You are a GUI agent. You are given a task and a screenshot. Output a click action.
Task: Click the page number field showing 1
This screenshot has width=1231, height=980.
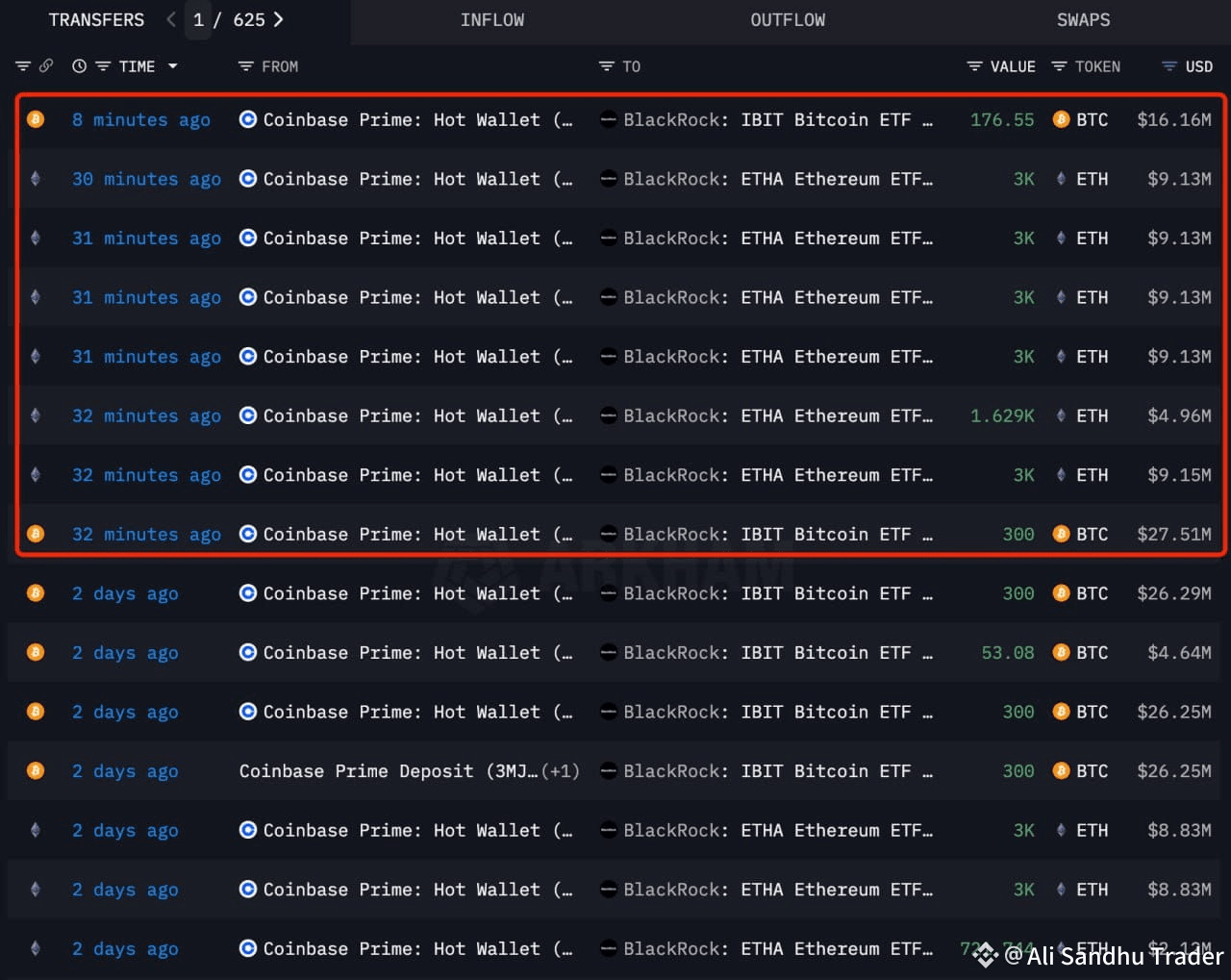pos(198,19)
